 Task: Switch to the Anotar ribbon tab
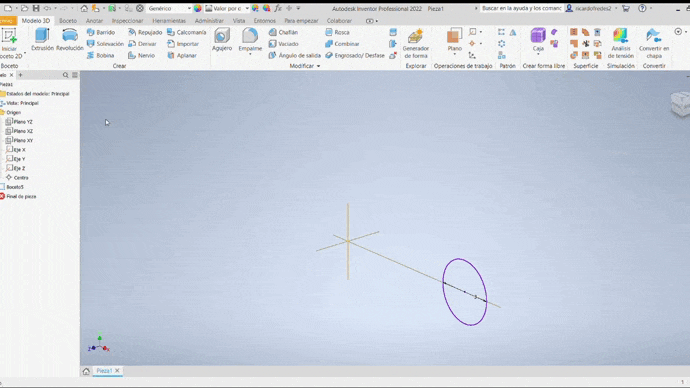(x=94, y=21)
